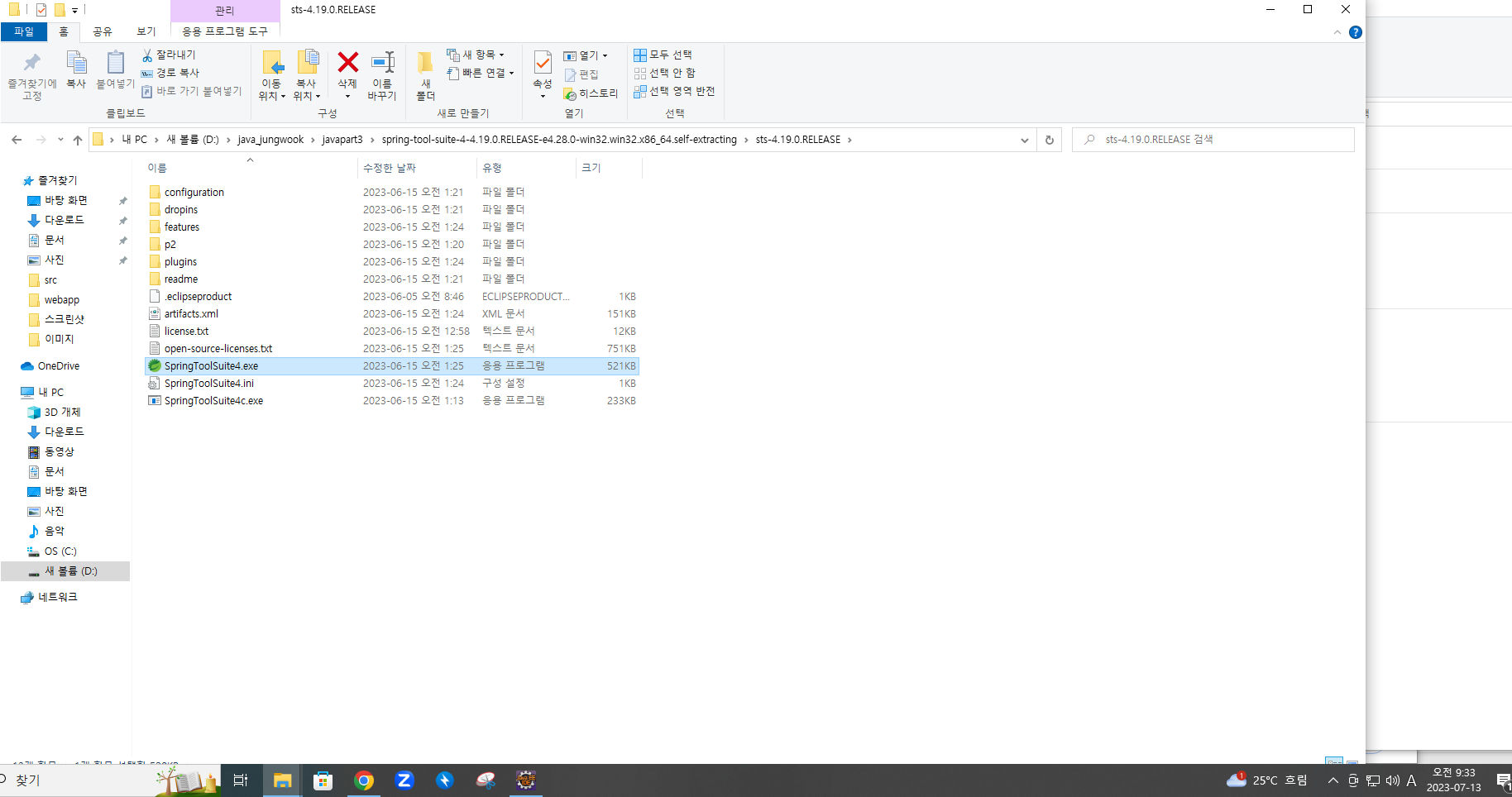1512x797 pixels.
Task: Click Copy path (경로 복사)
Action: pos(170,73)
